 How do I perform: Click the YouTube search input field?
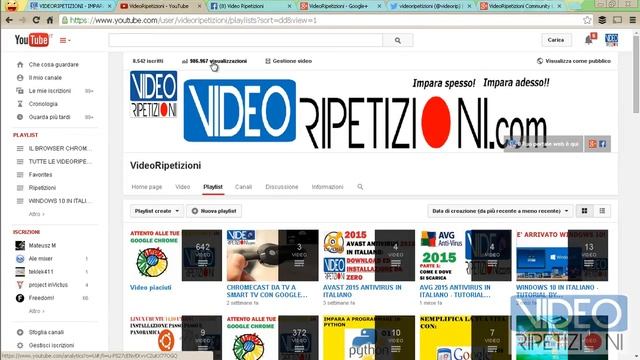(246, 40)
